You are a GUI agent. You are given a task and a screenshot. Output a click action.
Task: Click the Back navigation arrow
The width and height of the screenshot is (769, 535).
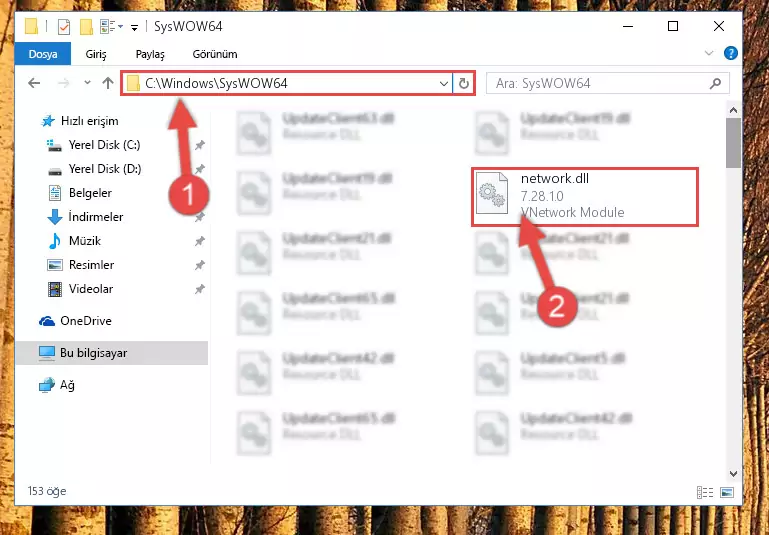tap(34, 83)
